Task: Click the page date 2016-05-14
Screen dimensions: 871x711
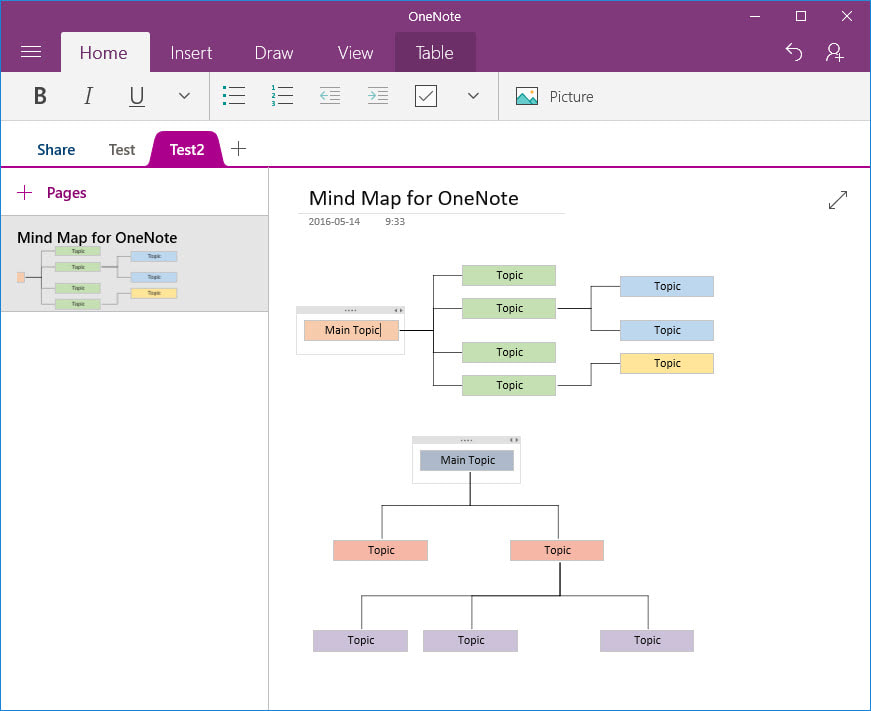Action: 334,221
